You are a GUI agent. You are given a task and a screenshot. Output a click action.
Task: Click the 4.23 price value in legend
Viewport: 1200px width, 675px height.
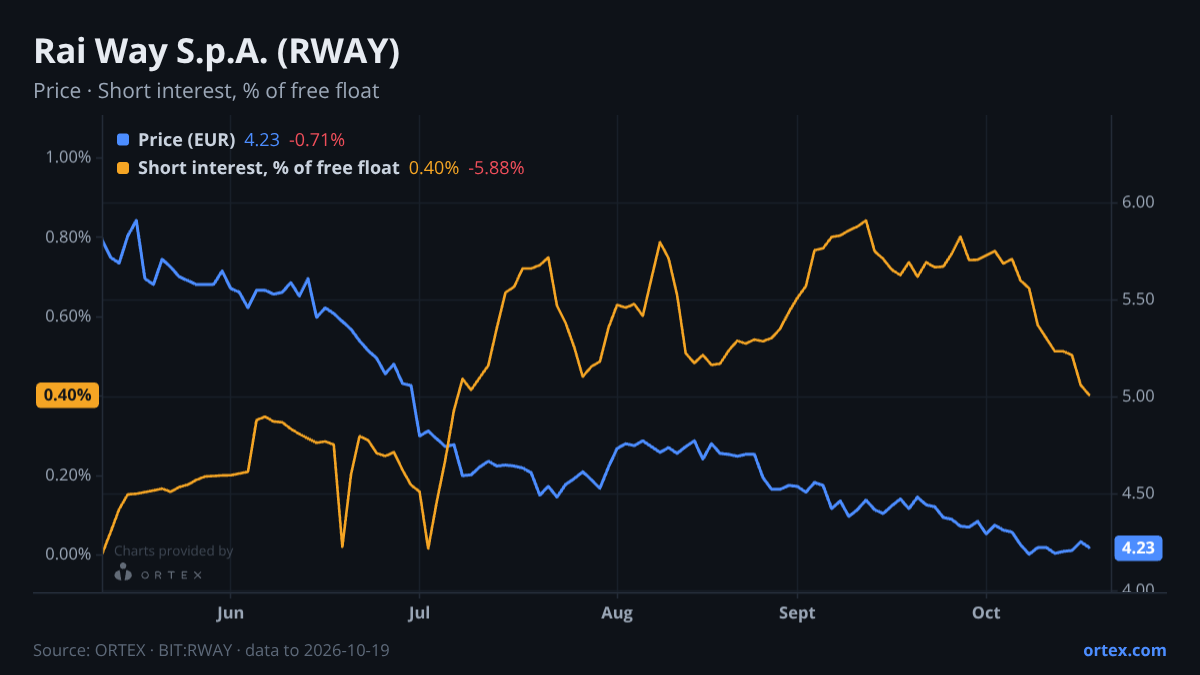click(x=262, y=140)
